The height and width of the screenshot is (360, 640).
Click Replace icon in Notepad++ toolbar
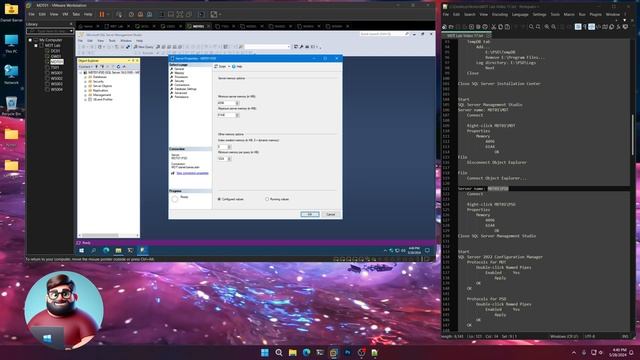click(538, 27)
